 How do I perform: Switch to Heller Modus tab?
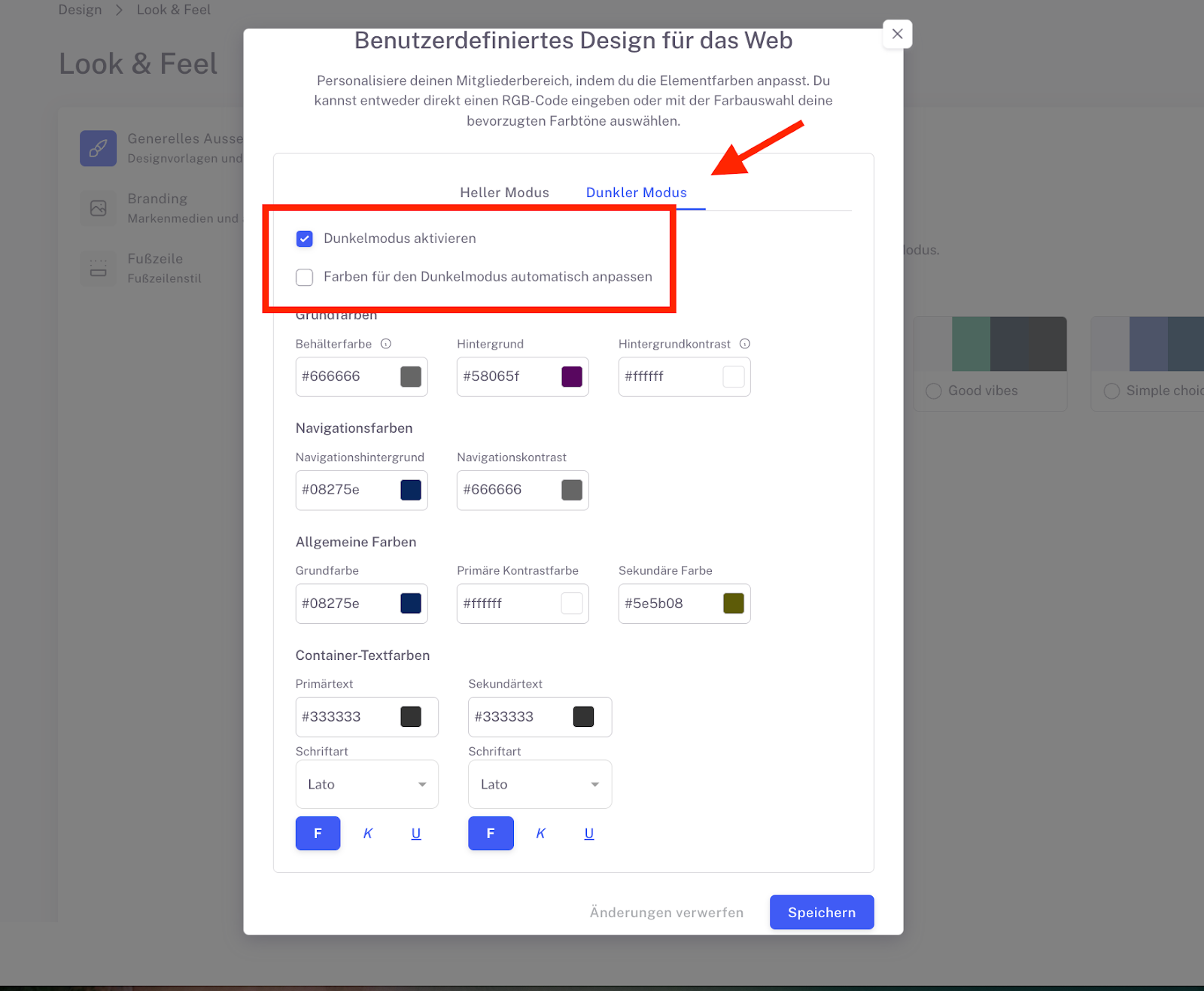point(504,193)
